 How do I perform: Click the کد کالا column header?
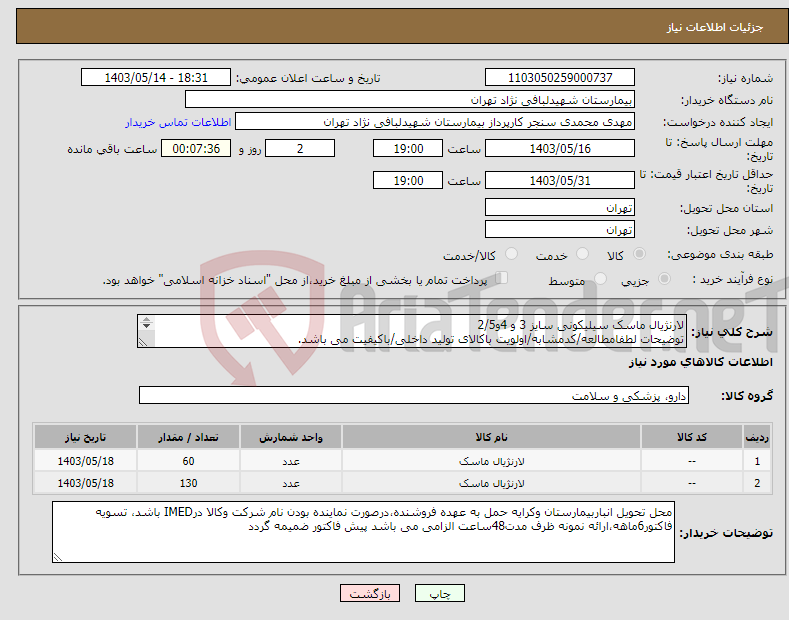pyautogui.click(x=692, y=437)
